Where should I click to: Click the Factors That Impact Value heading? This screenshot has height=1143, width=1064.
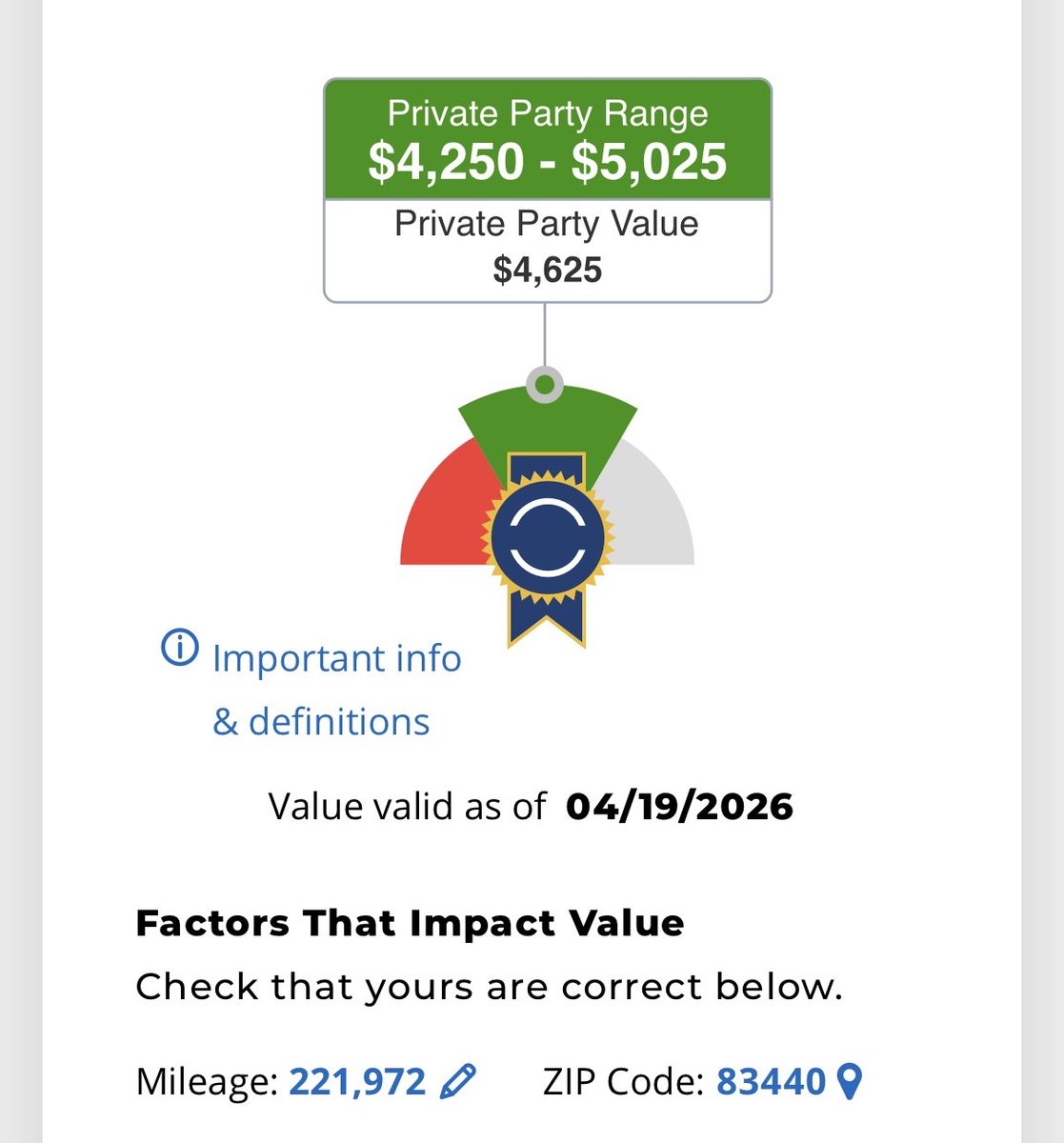point(410,923)
